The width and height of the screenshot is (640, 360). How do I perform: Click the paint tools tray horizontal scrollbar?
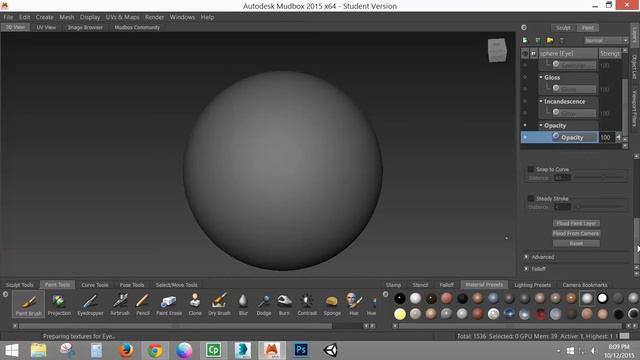[176, 326]
